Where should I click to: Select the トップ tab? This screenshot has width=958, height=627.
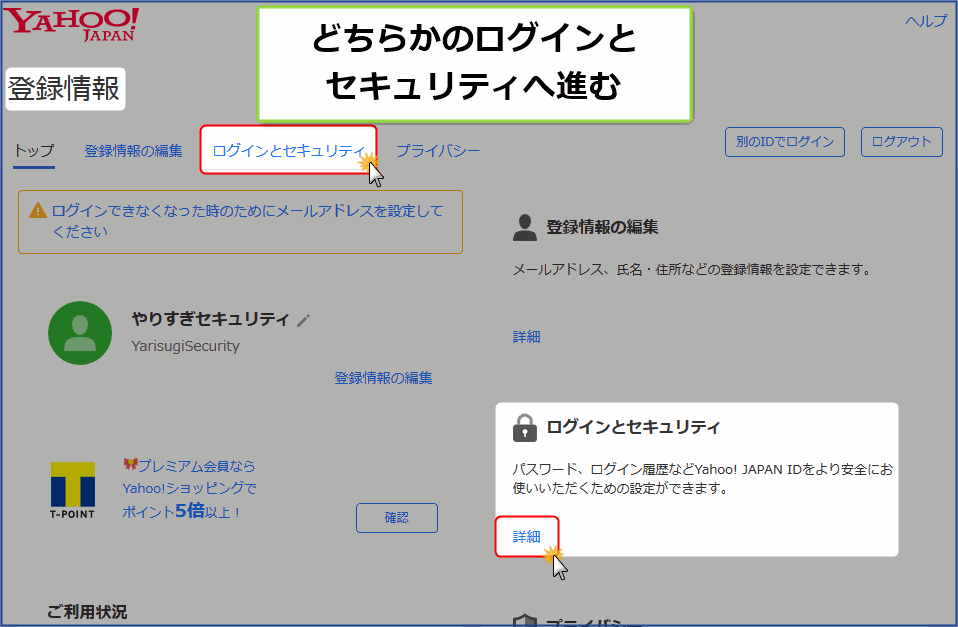pyautogui.click(x=34, y=151)
